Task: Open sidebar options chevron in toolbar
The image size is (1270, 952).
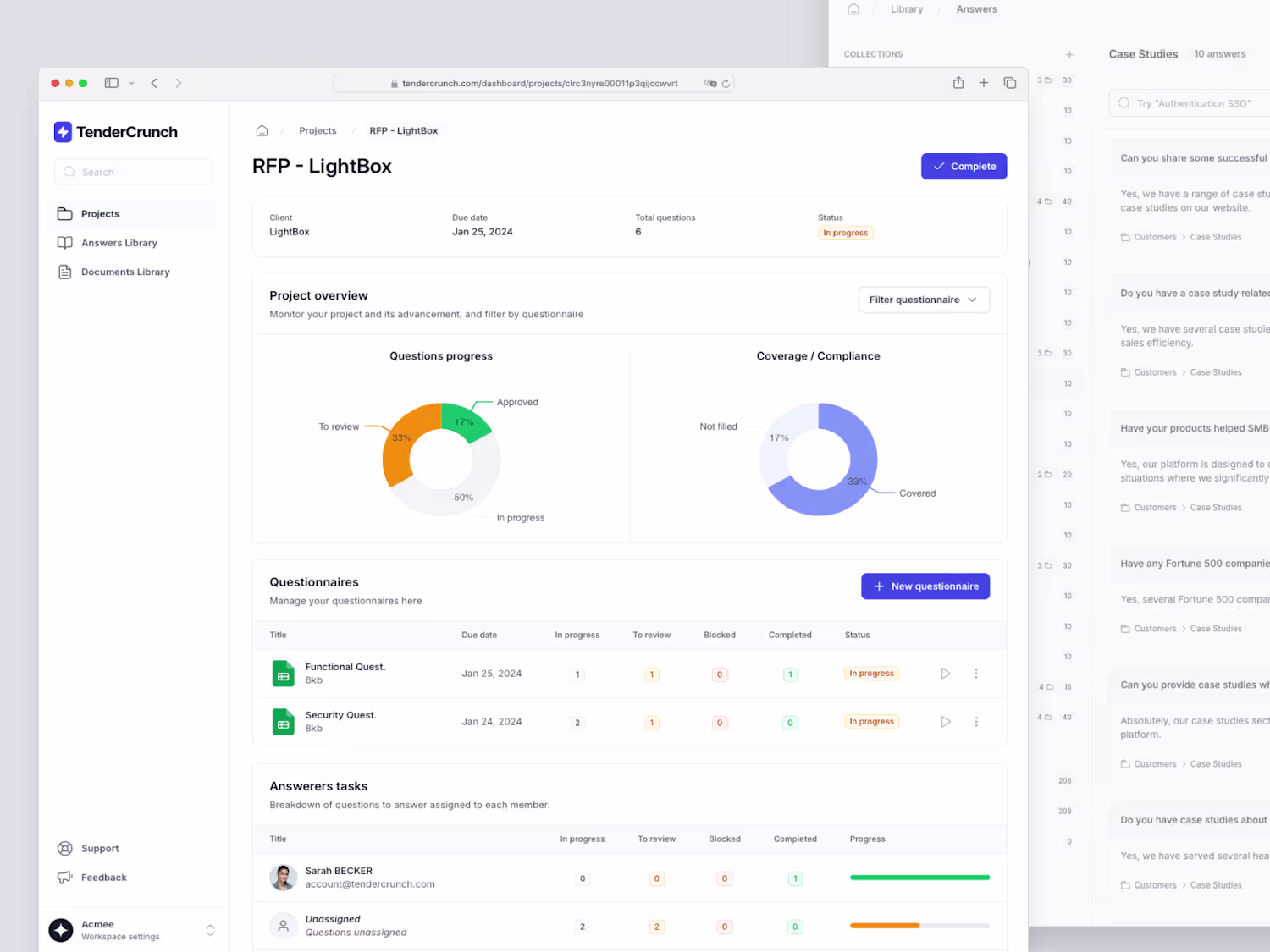Action: click(131, 83)
